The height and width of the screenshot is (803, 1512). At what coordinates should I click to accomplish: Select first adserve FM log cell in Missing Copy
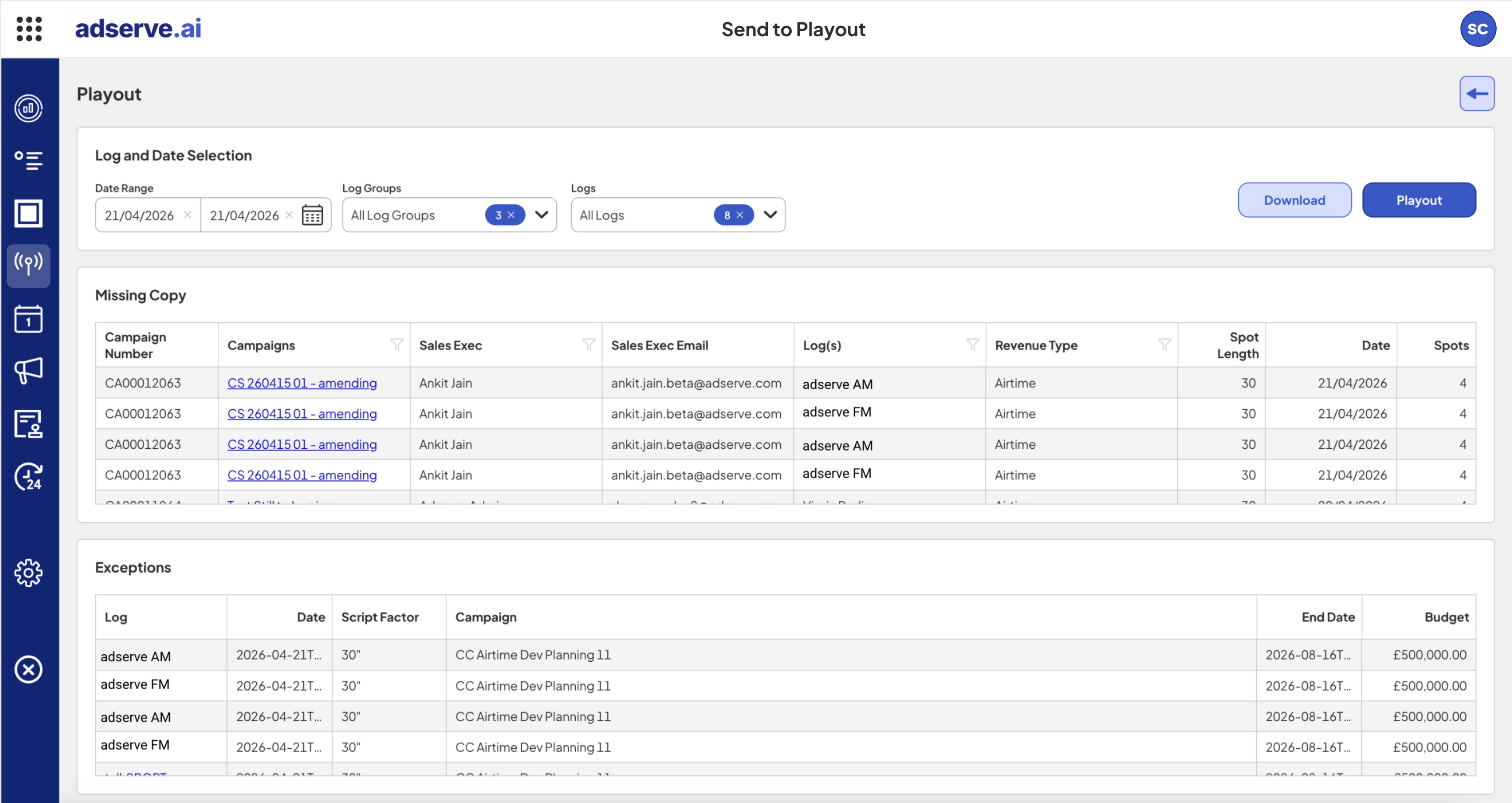(889, 413)
